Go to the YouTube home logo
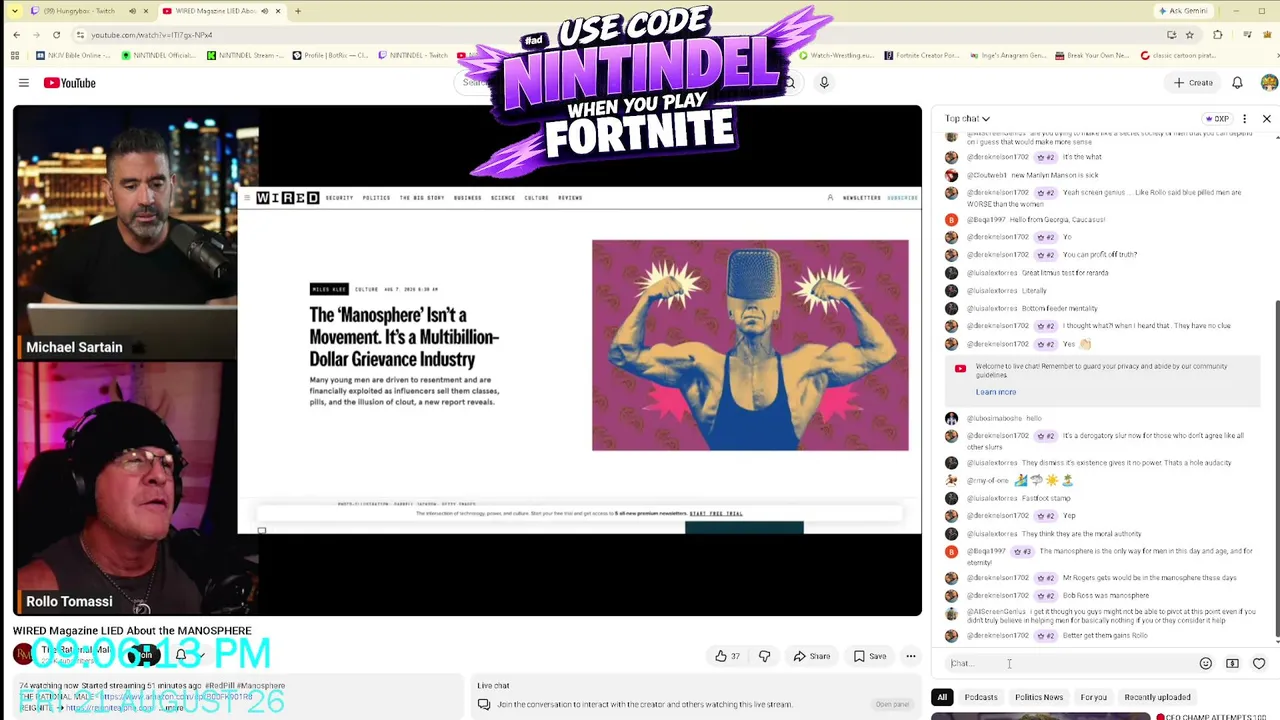 69,83
